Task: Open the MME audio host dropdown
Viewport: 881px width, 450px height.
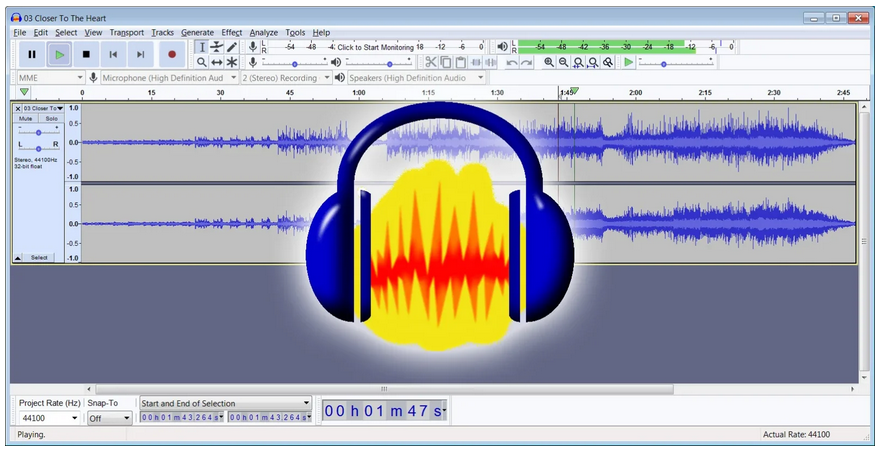Action: pos(51,78)
